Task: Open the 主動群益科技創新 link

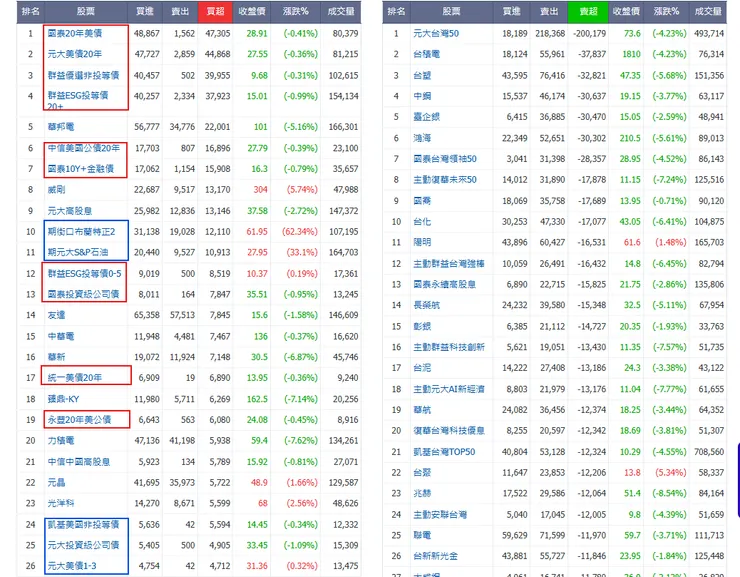Action: (x=449, y=347)
